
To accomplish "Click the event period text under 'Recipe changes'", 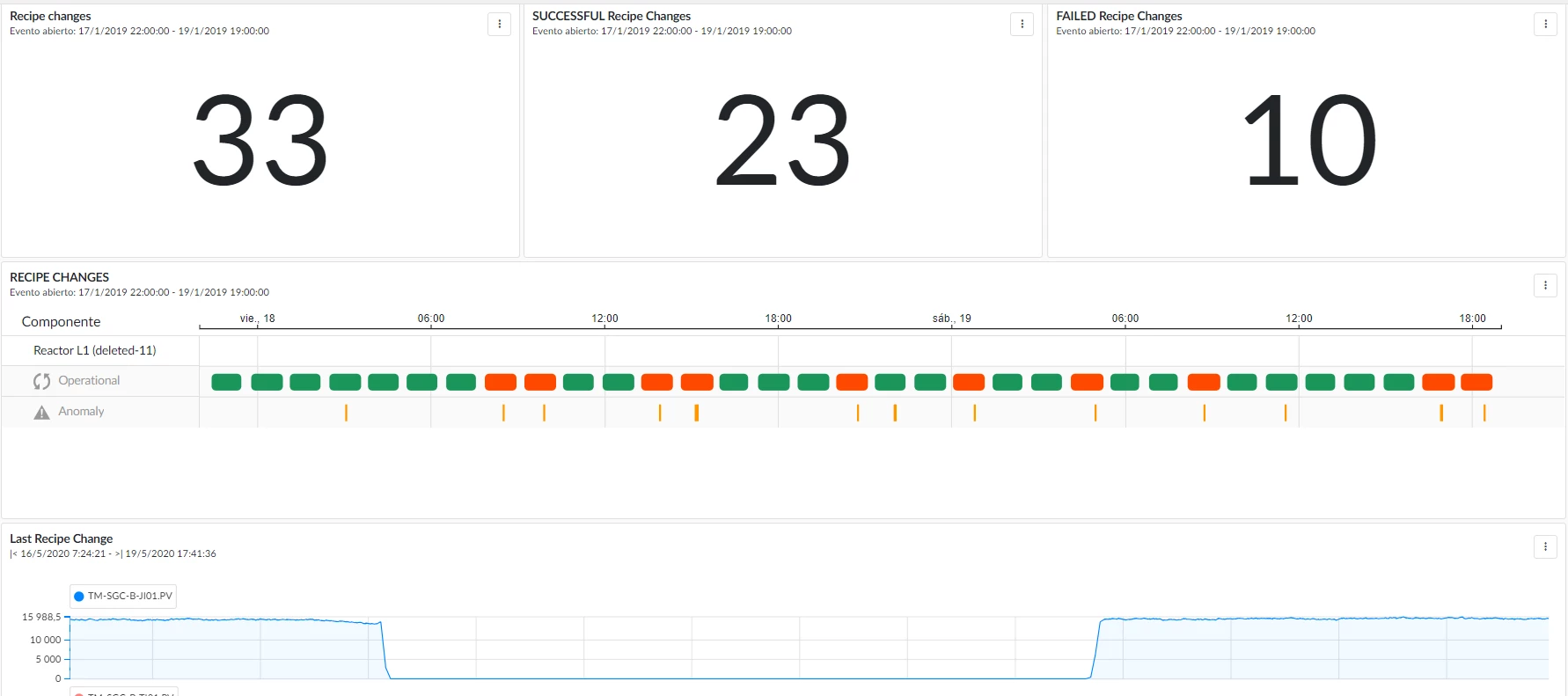I will [x=139, y=31].
